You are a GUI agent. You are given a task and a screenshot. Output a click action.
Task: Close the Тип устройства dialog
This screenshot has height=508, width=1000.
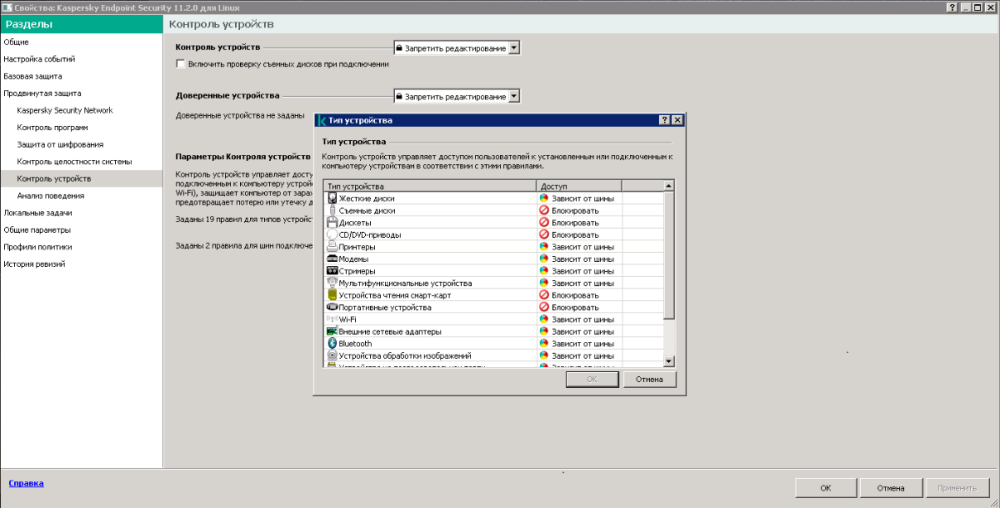(677, 120)
